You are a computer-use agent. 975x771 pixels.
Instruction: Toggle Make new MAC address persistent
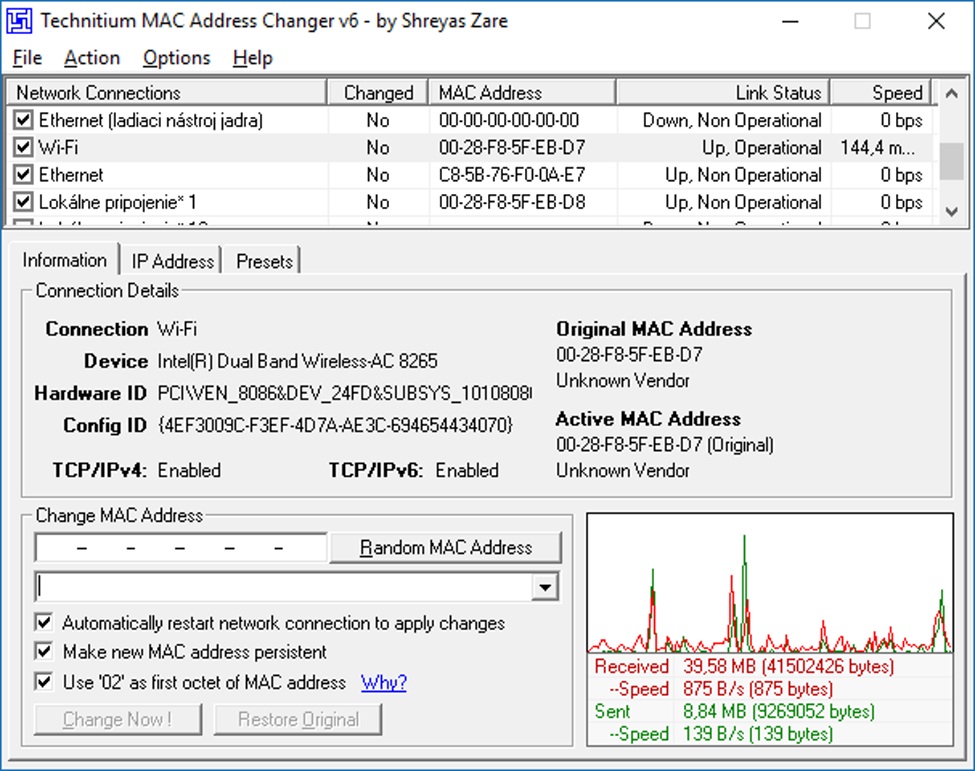point(44,651)
